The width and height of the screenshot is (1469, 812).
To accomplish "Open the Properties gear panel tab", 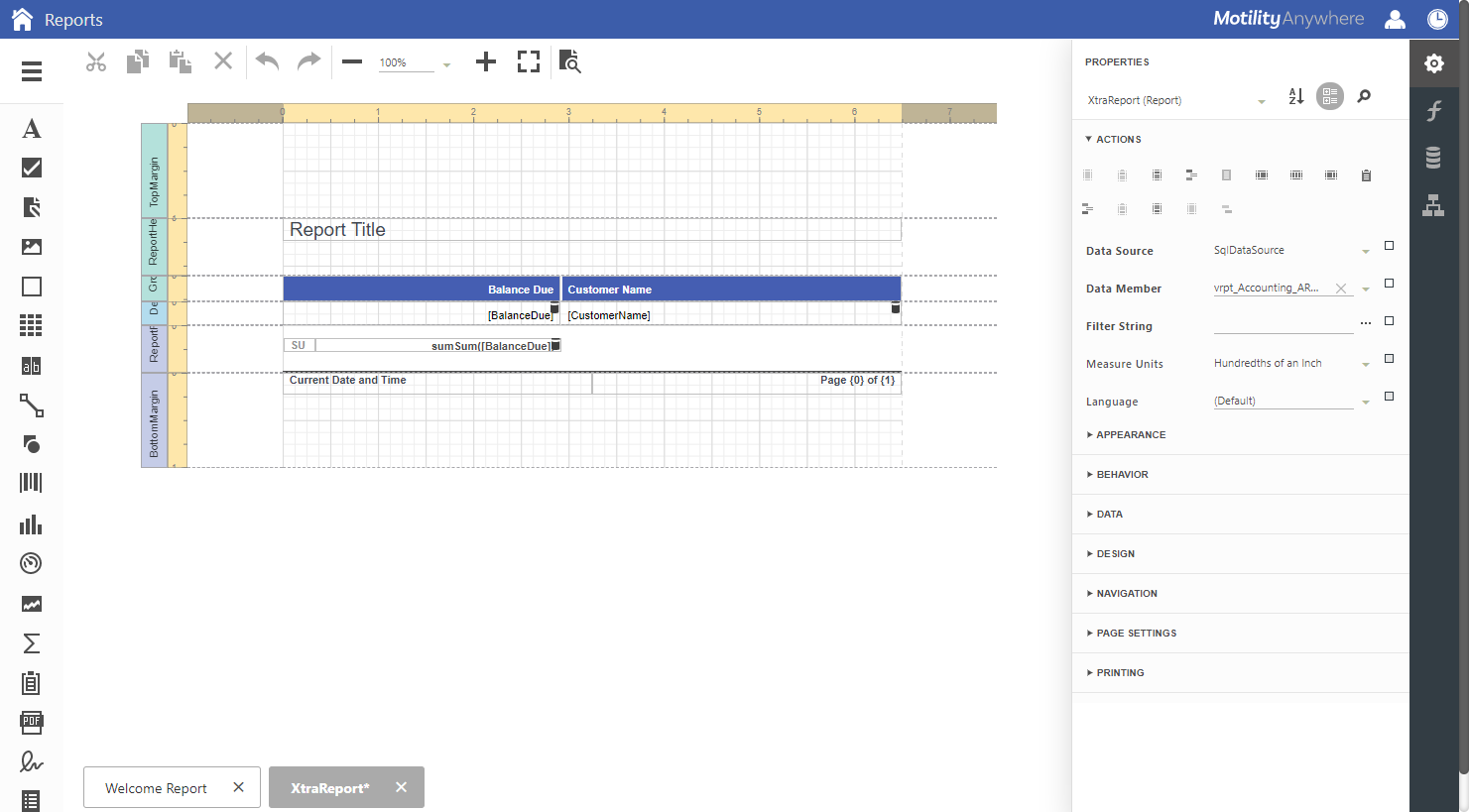I will (x=1433, y=63).
